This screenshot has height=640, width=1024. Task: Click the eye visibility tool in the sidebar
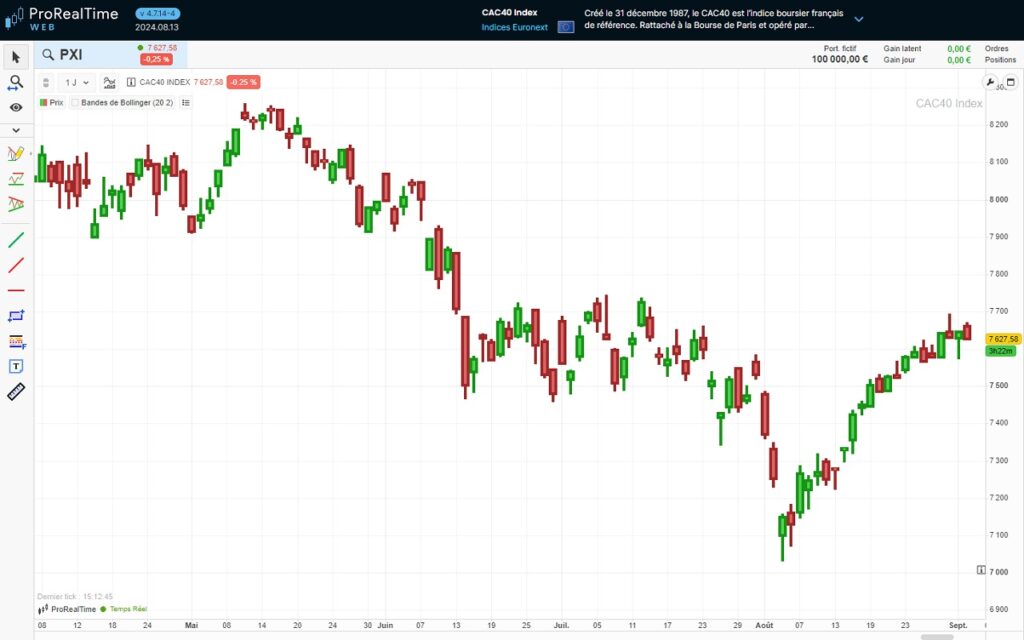pyautogui.click(x=14, y=107)
